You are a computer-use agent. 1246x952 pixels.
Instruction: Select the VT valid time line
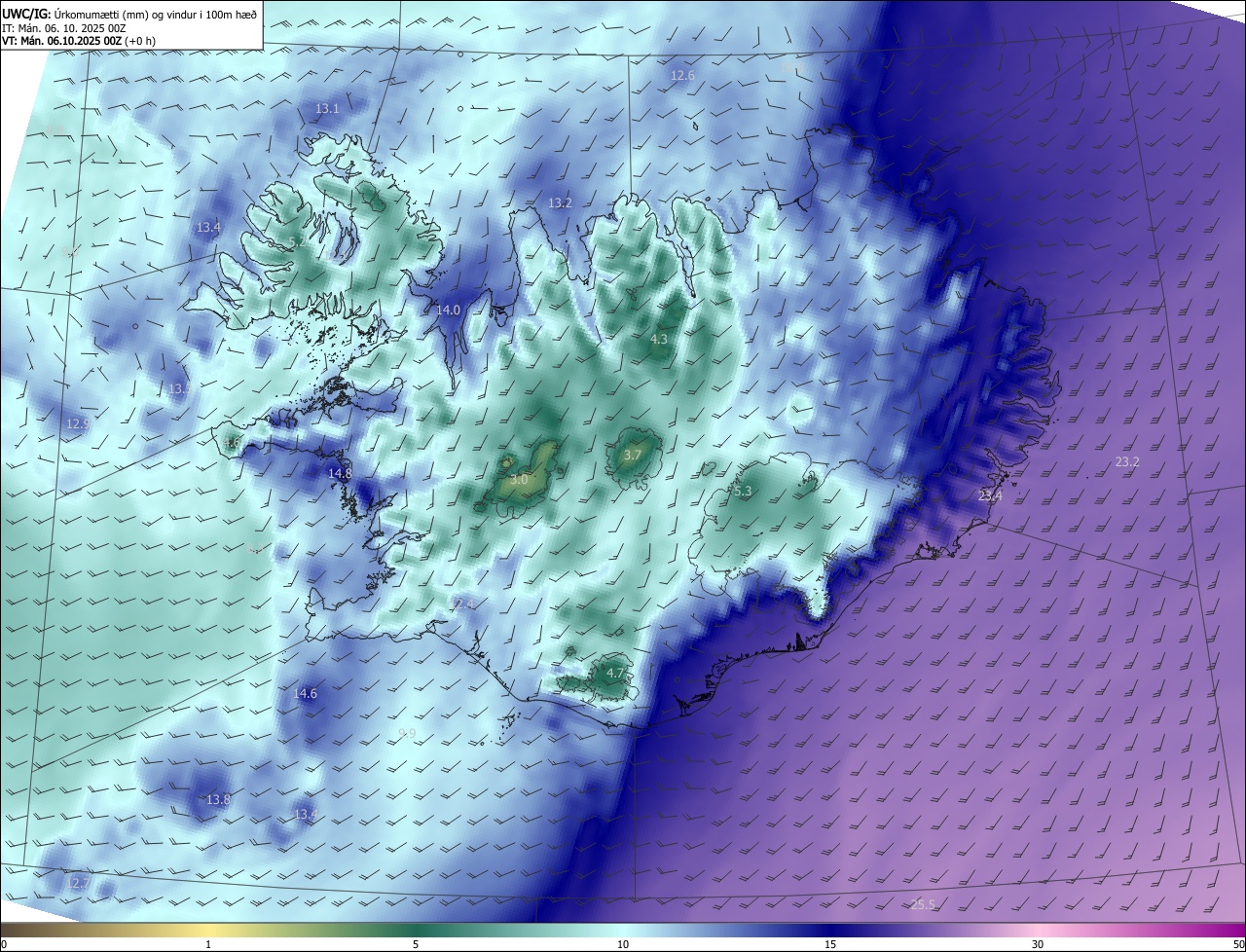79,41
